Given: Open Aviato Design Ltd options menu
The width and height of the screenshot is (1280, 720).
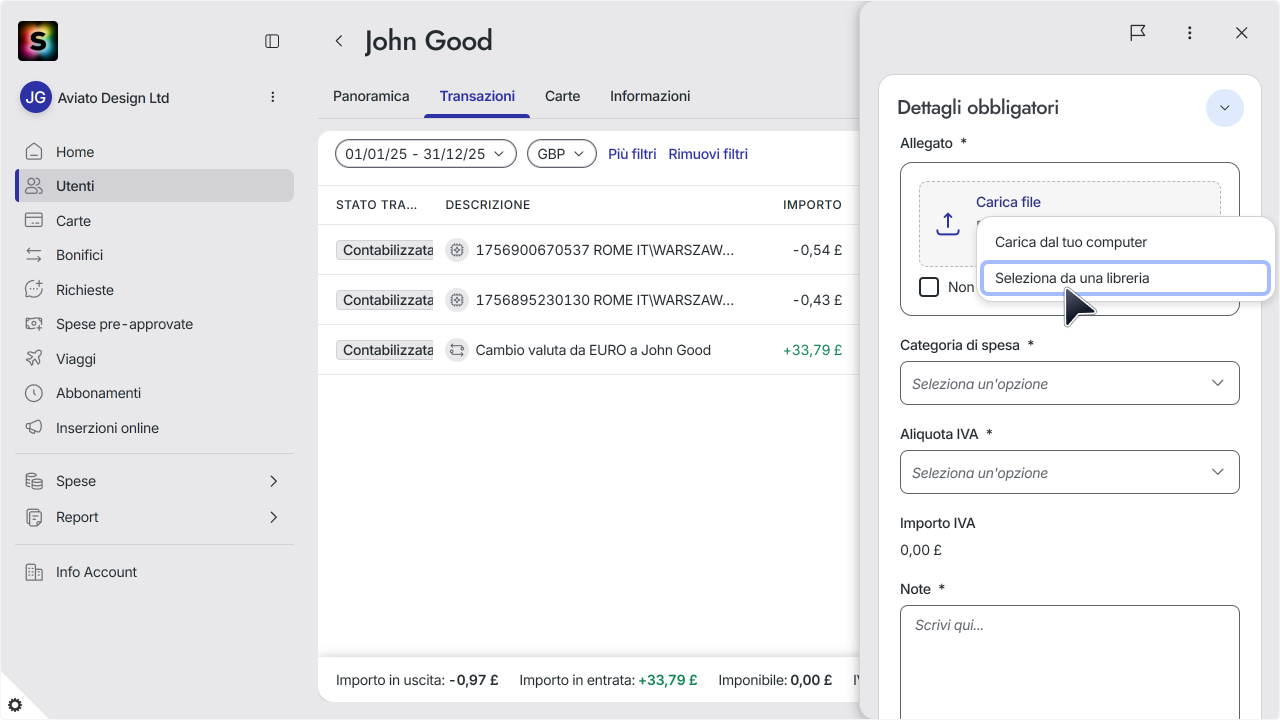Looking at the screenshot, I should (273, 97).
